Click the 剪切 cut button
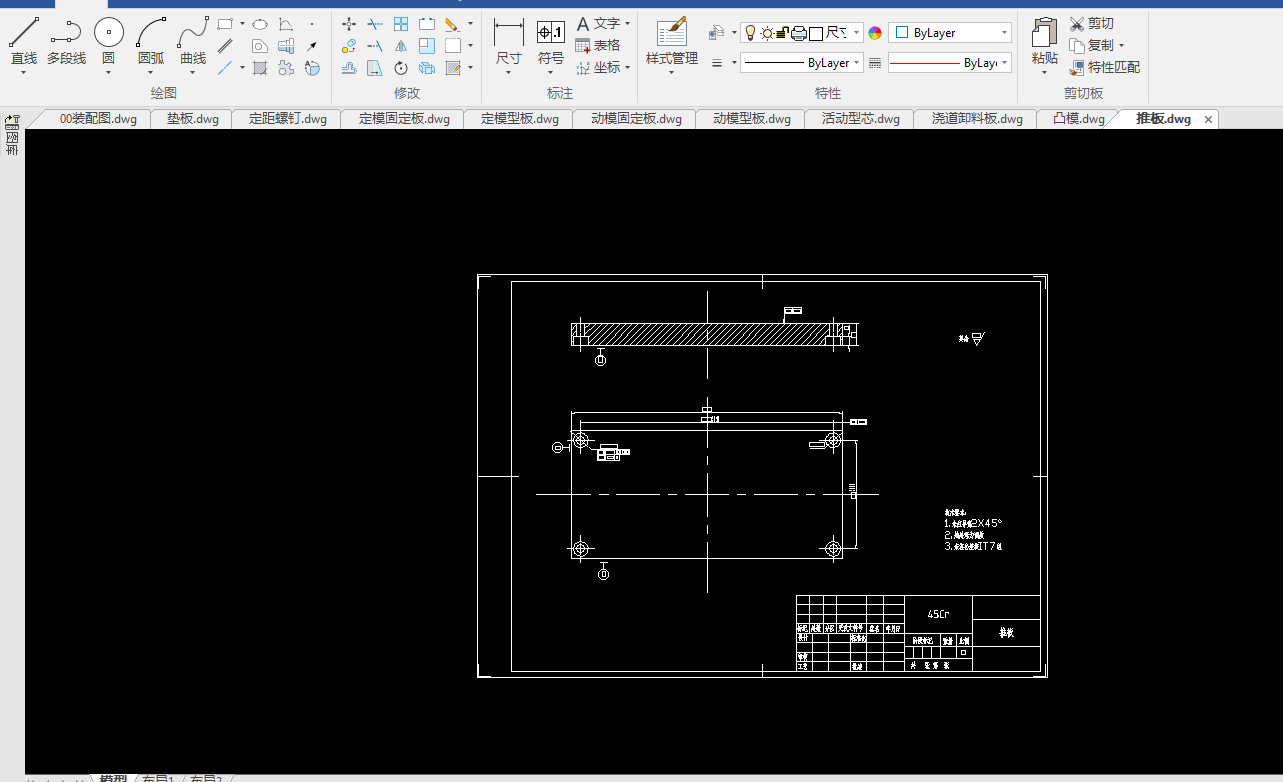Viewport: 1283px width, 782px height. pyautogui.click(x=1091, y=23)
